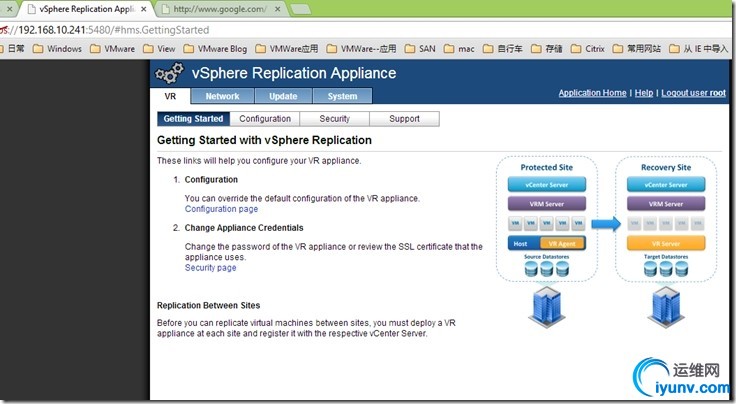Follow the Security page link
The image size is (736, 404).
point(210,267)
